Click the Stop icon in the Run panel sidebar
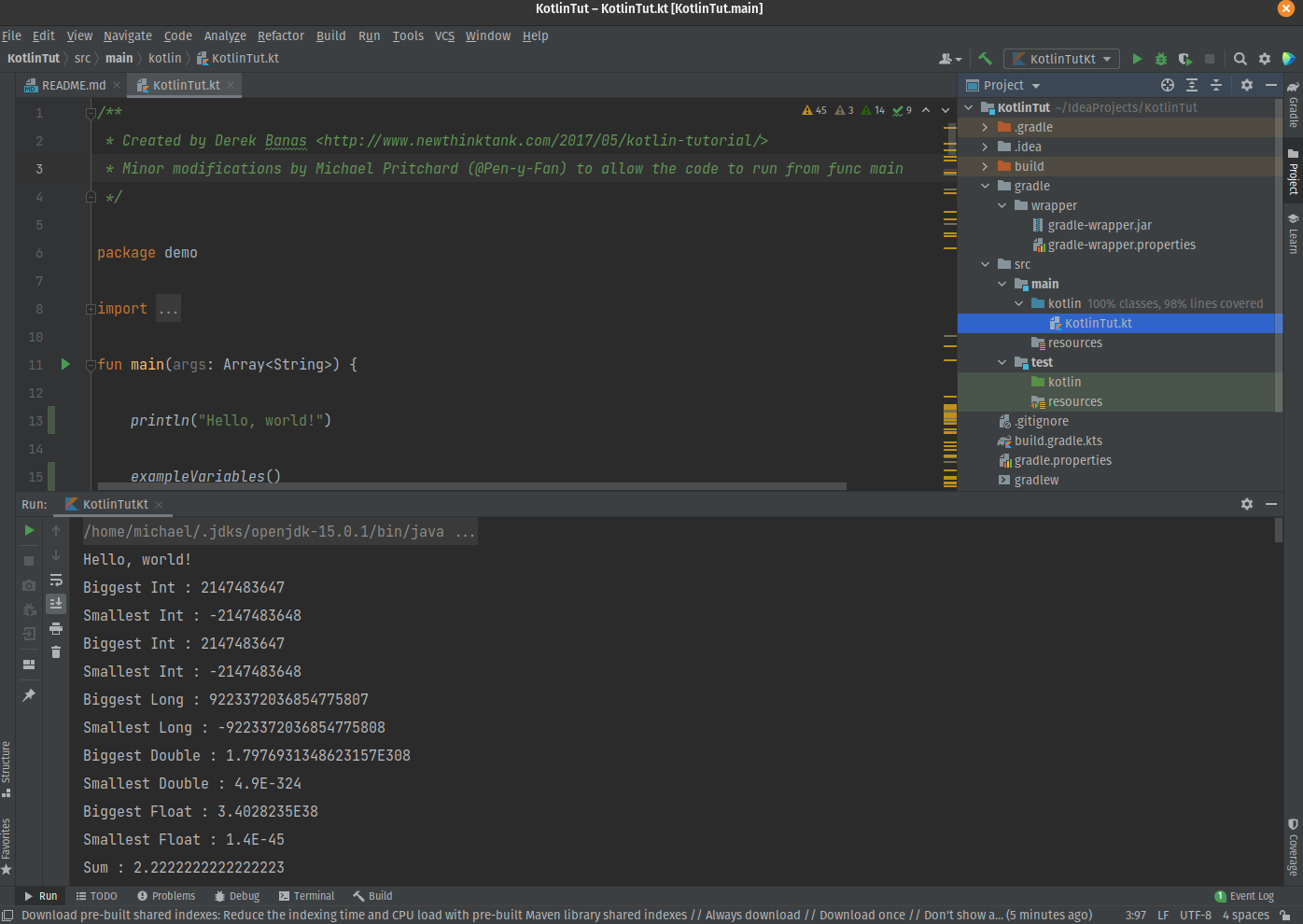This screenshot has height=924, width=1303. click(x=29, y=560)
